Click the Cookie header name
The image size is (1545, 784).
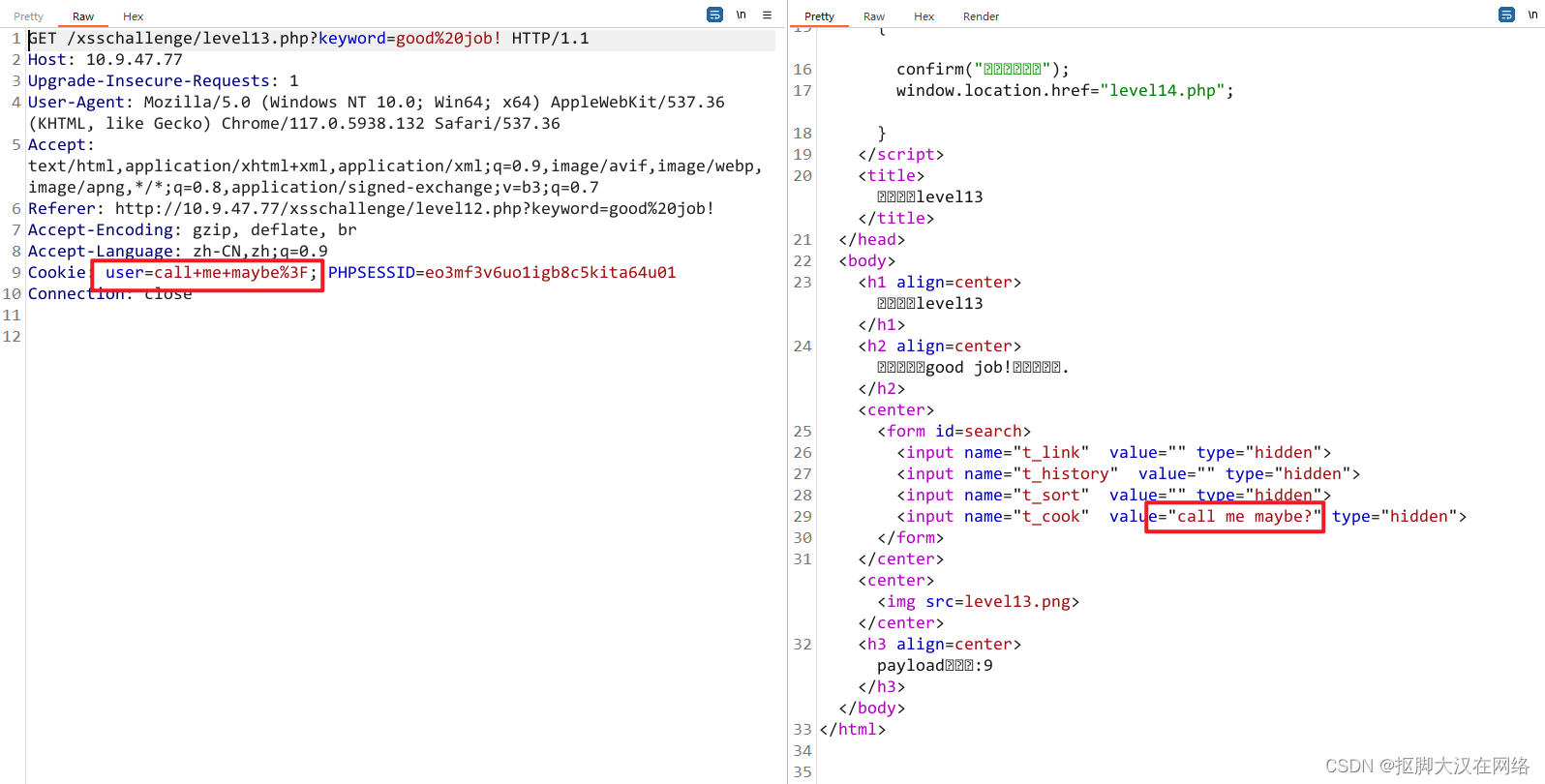pos(57,273)
